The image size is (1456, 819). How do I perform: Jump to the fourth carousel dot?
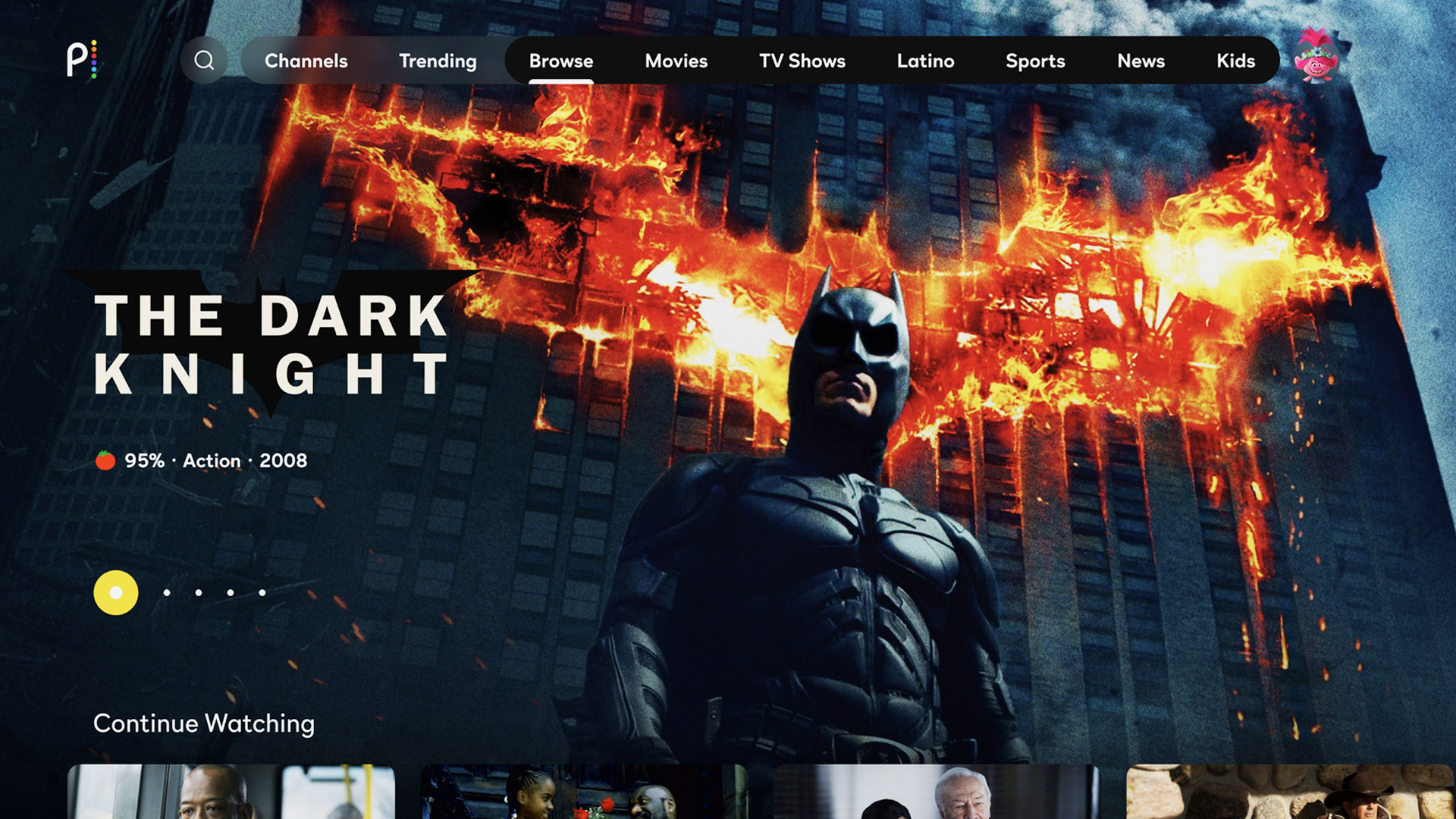pos(231,593)
